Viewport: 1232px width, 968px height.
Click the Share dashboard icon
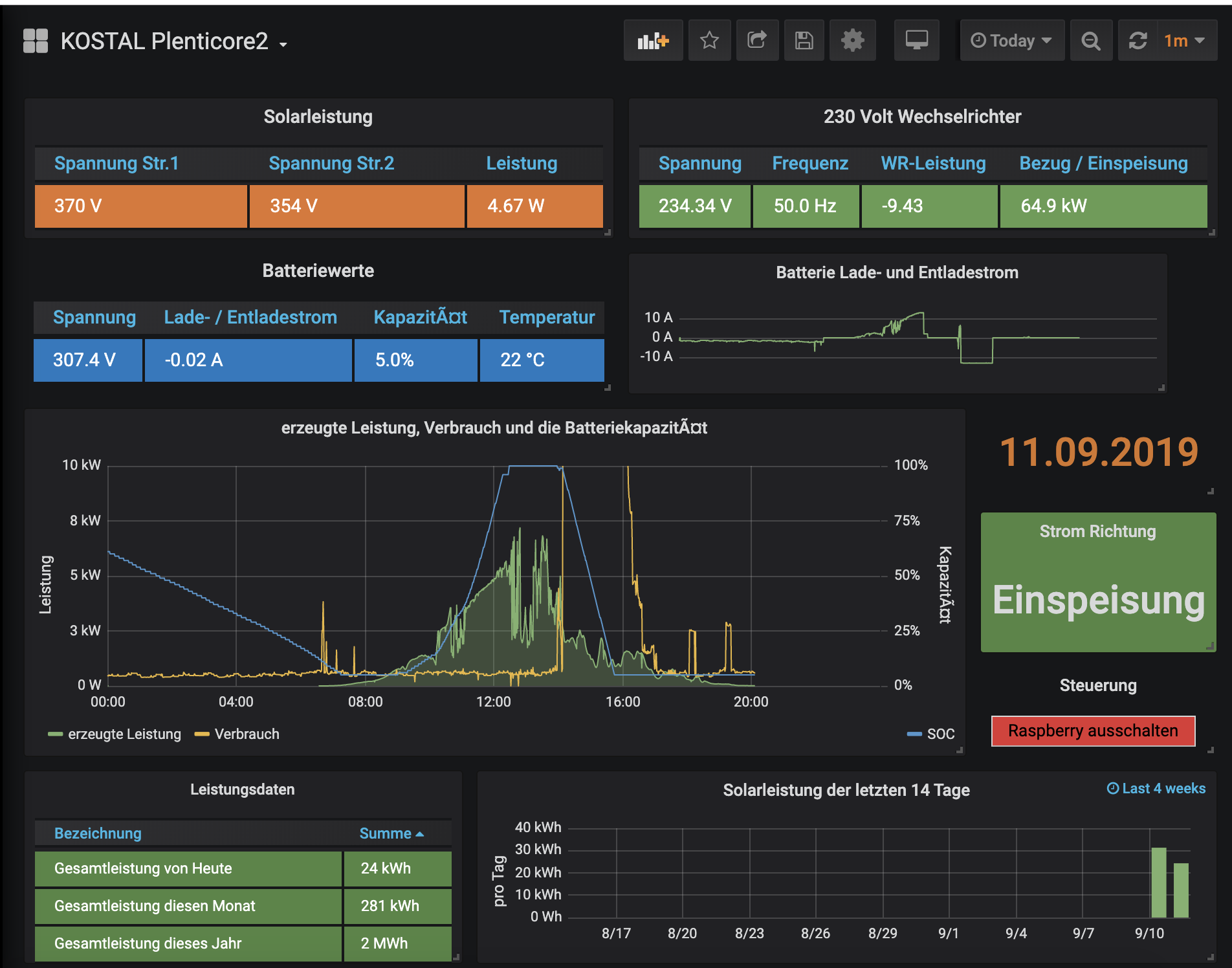pyautogui.click(x=757, y=41)
